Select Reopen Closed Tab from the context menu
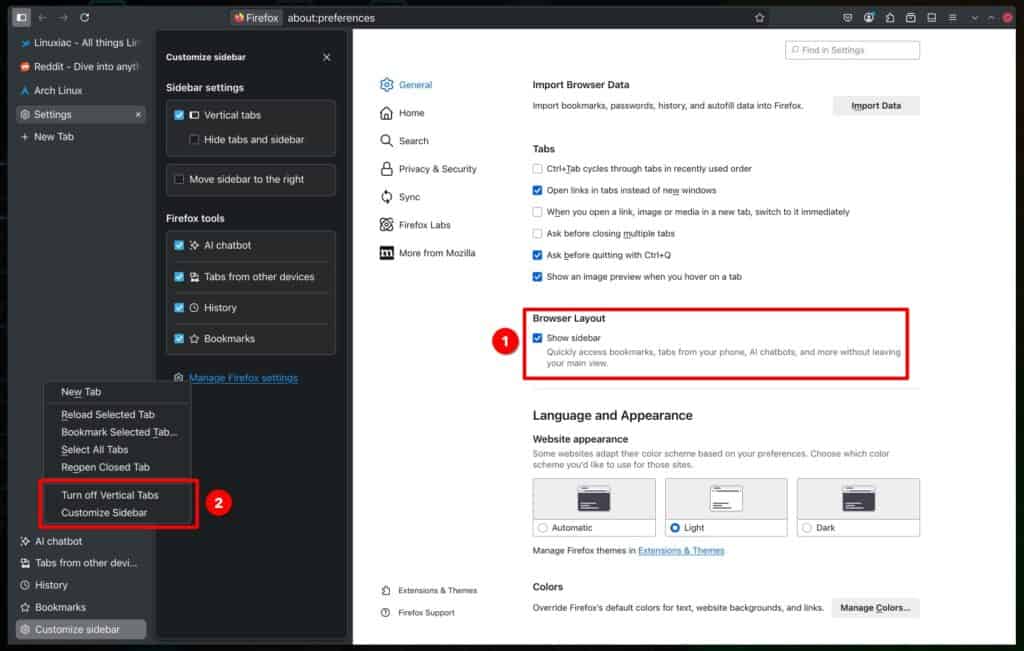Screen dimensions: 1024x651 [105, 467]
